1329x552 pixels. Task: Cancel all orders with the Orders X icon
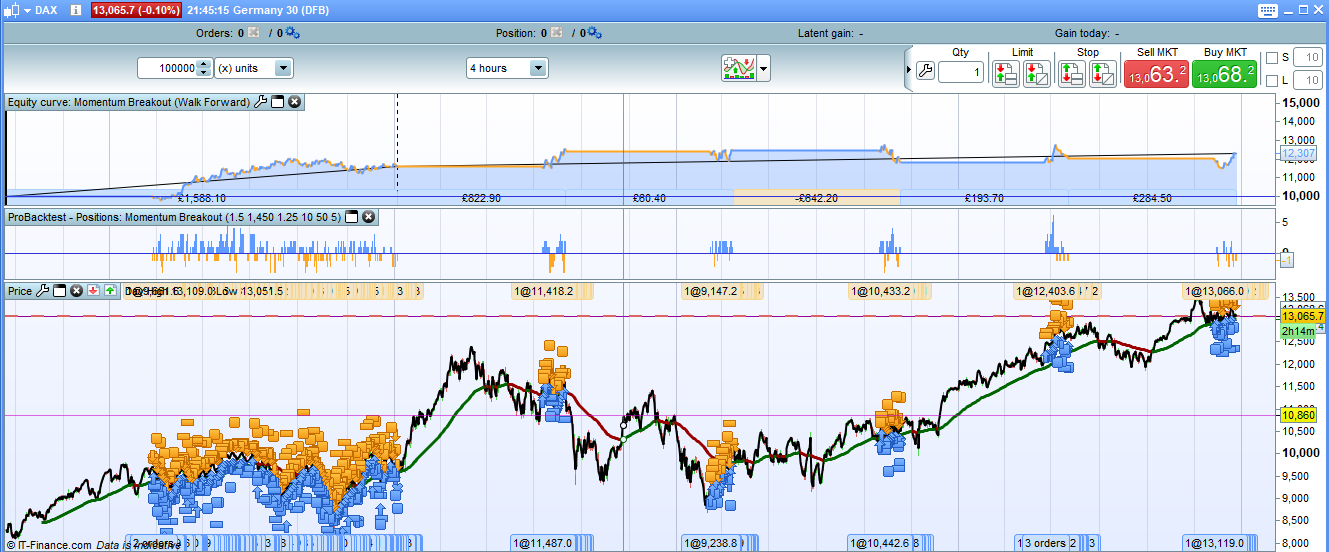253,33
